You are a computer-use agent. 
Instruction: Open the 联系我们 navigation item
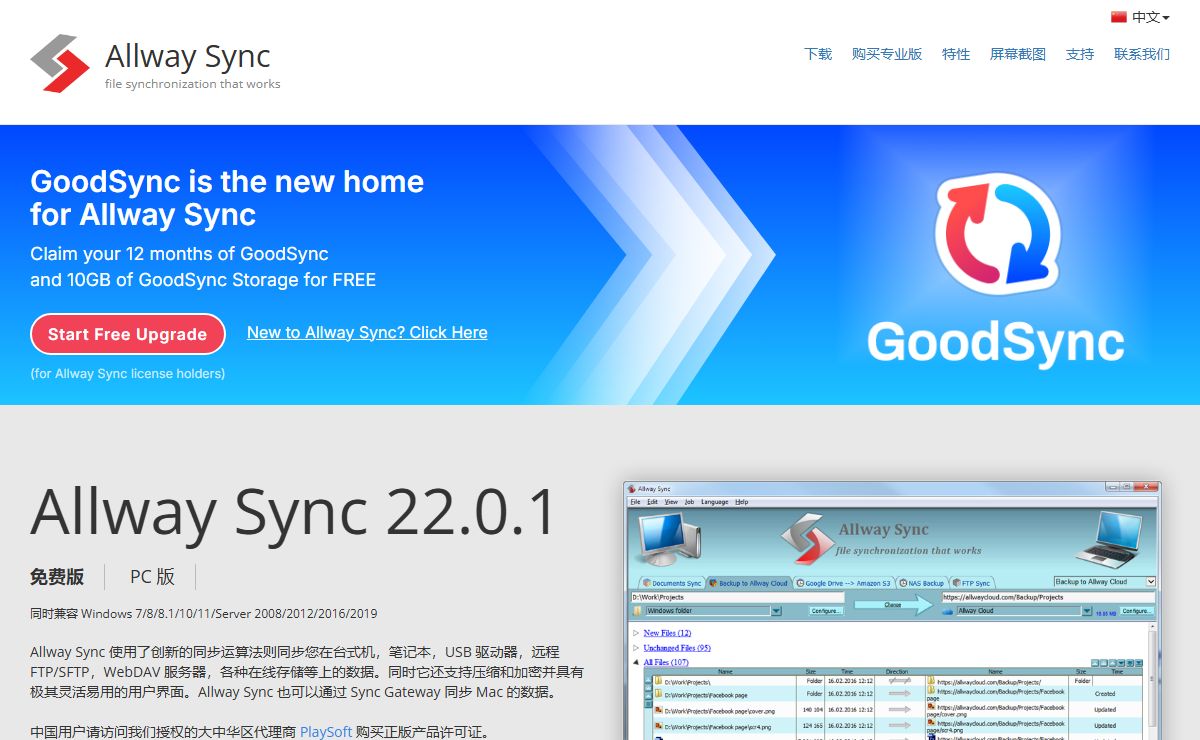(x=1142, y=54)
